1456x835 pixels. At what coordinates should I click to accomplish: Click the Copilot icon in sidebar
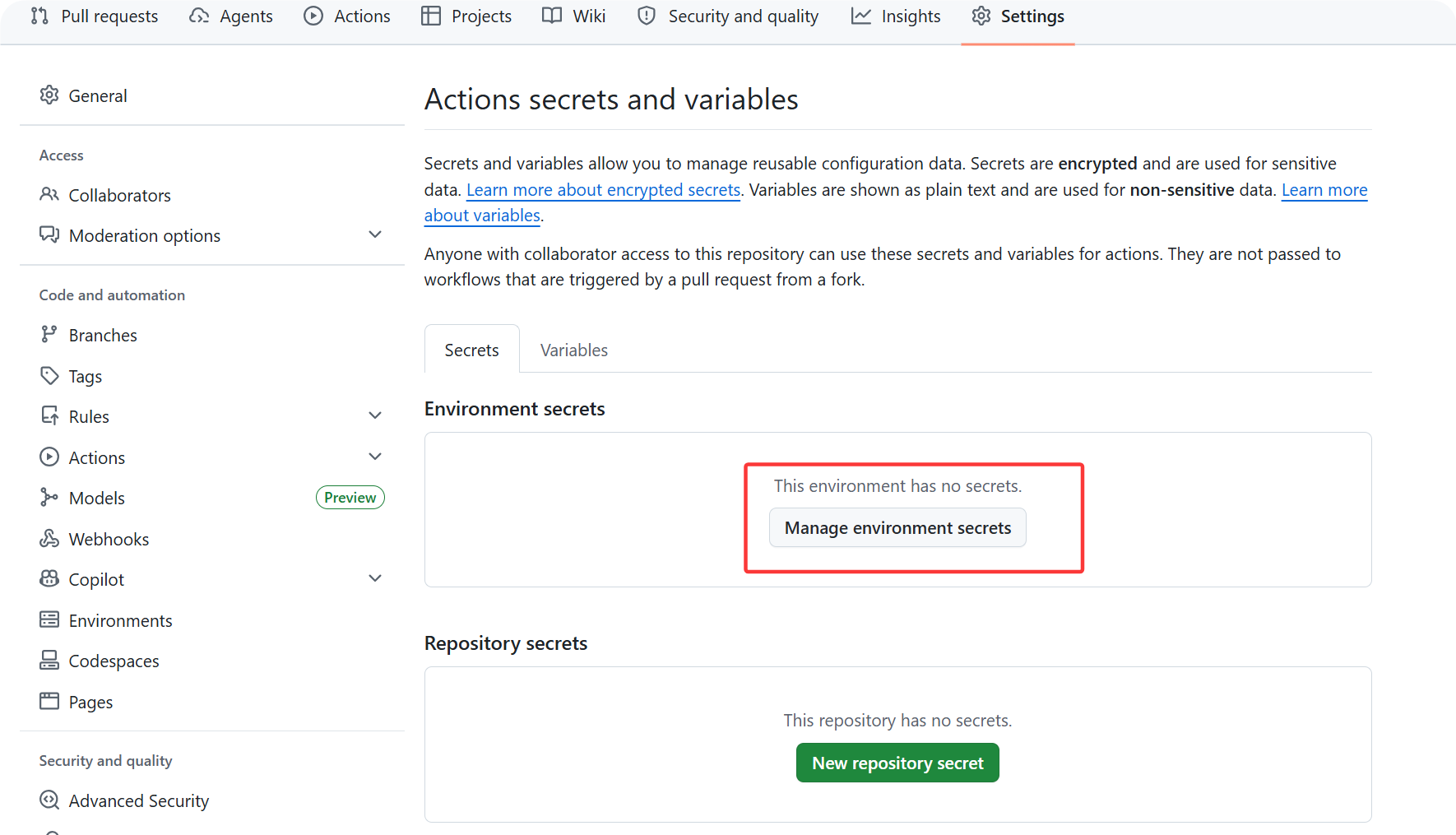[49, 579]
